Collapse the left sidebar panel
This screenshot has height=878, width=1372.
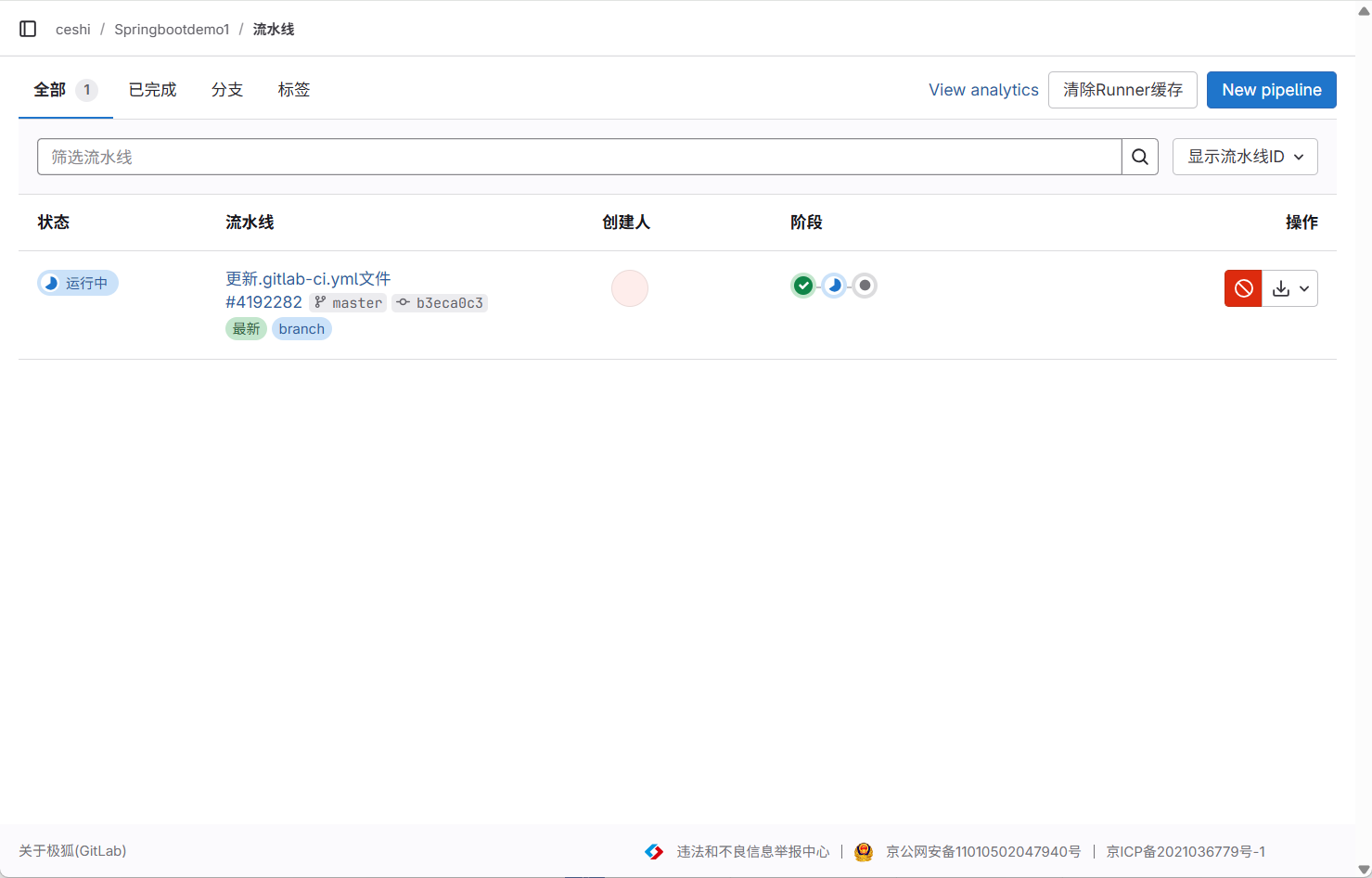[x=28, y=28]
